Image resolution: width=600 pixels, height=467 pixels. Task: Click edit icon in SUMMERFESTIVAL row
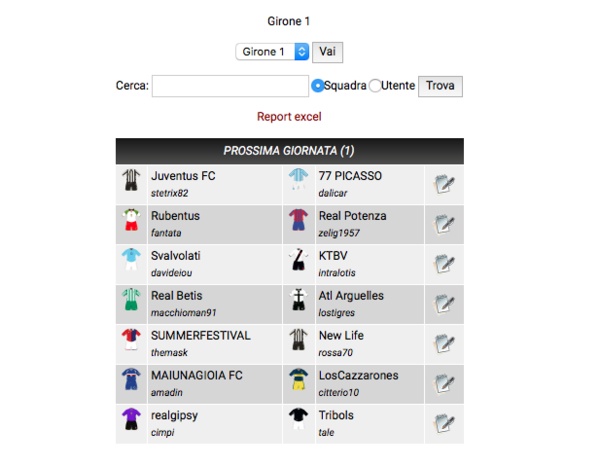point(444,344)
